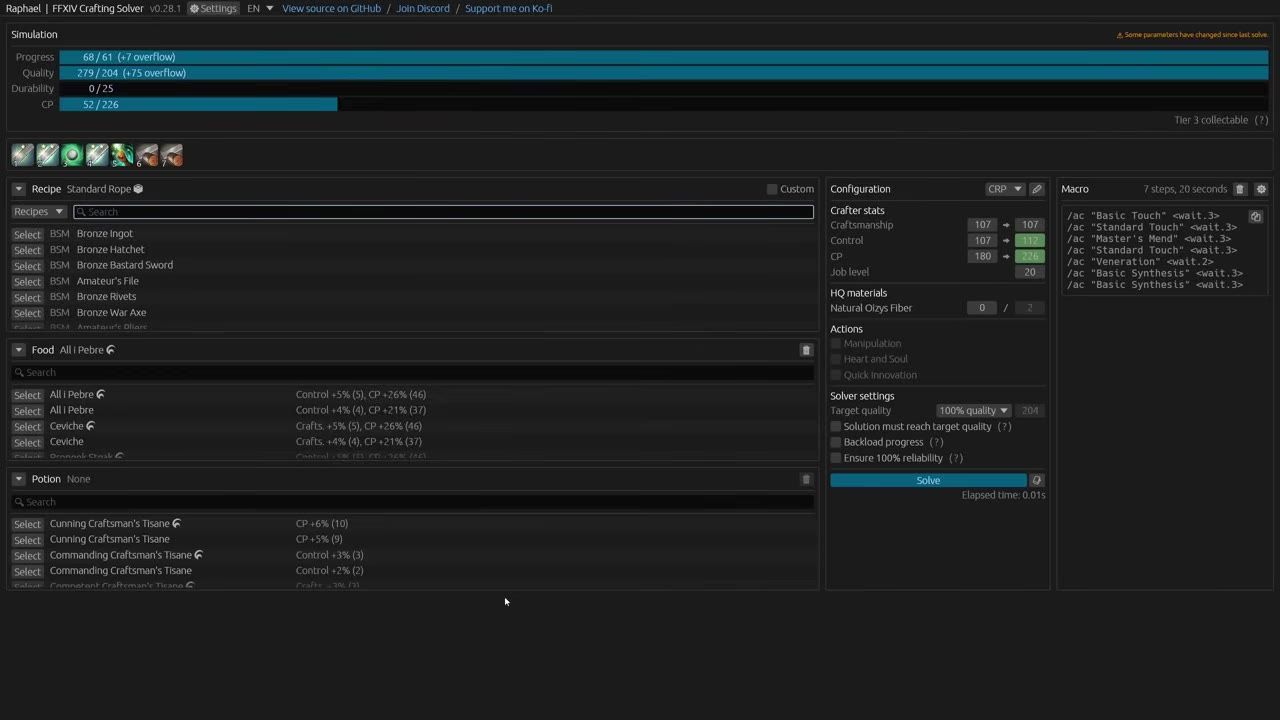Click the icon button beside Solve

tap(1037, 480)
